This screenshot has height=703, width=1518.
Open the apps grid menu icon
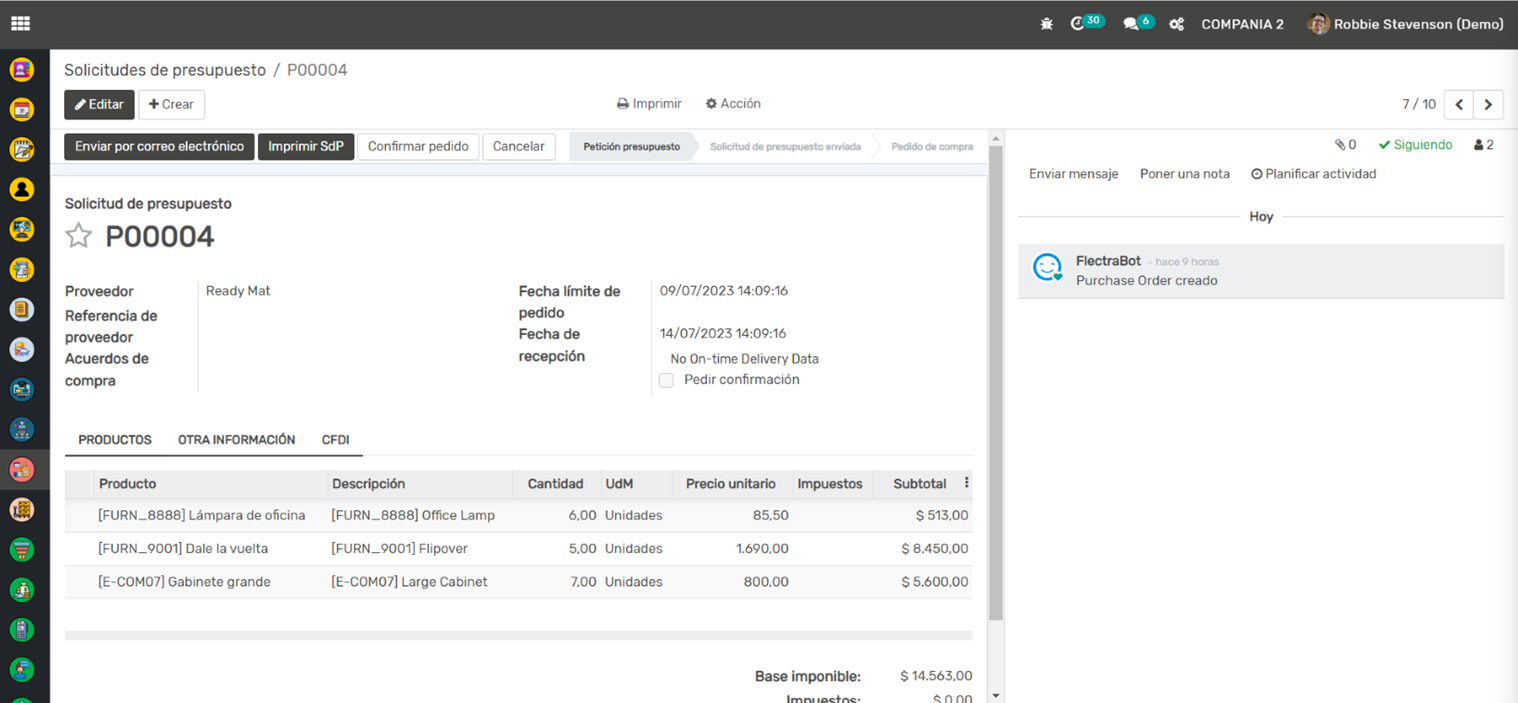20,24
